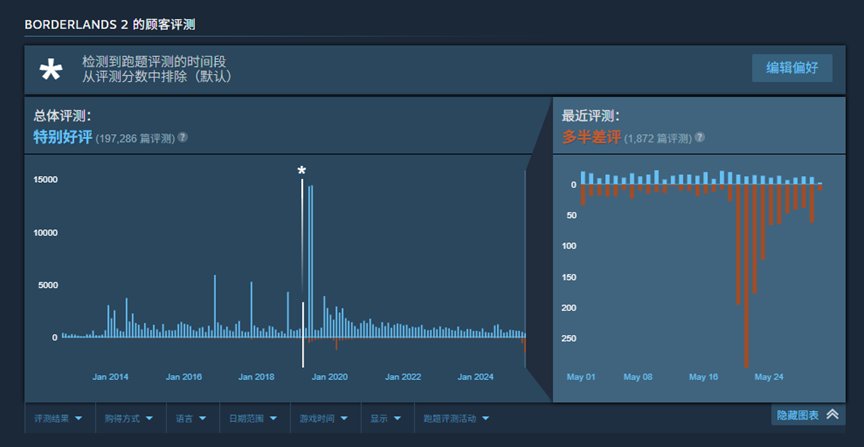Image resolution: width=864 pixels, height=447 pixels.
Task: Collapse the chart with 隐藏图表
Action: click(x=808, y=415)
